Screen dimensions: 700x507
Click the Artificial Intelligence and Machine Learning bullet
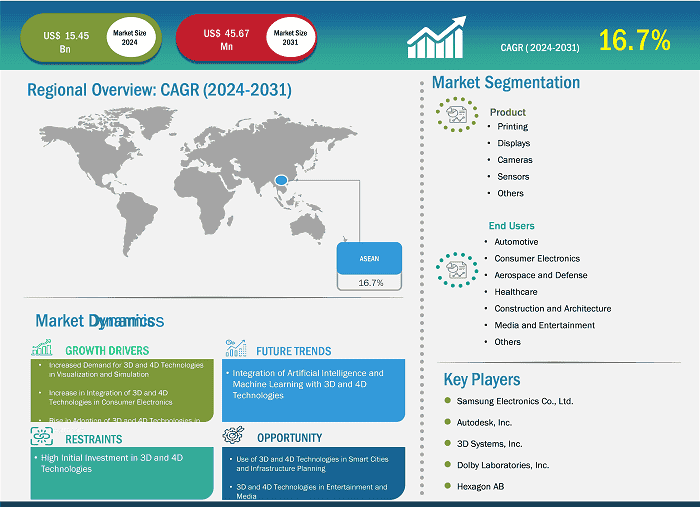click(x=308, y=384)
